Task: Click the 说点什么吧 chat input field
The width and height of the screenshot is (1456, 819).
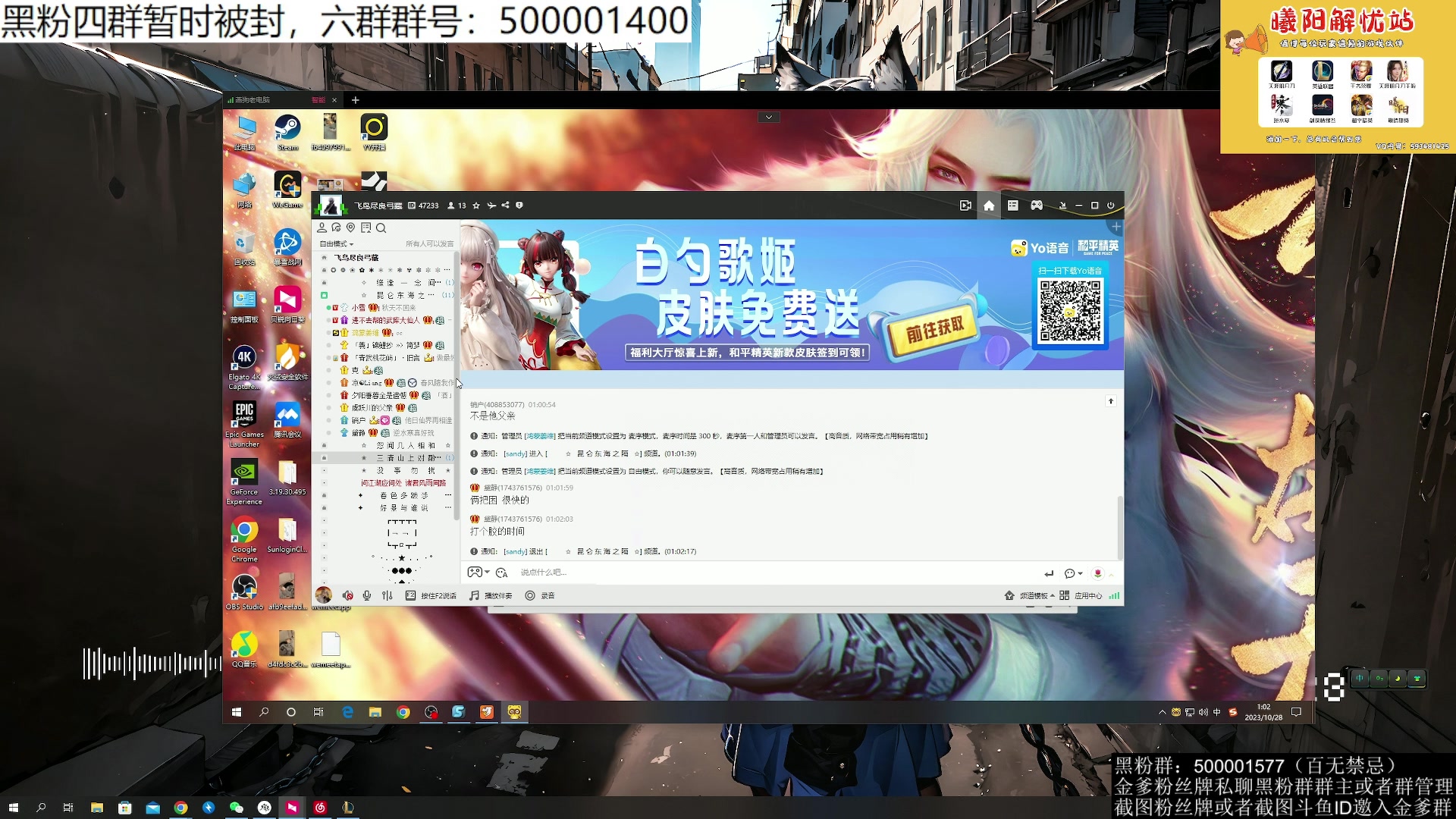Action: pos(682,573)
